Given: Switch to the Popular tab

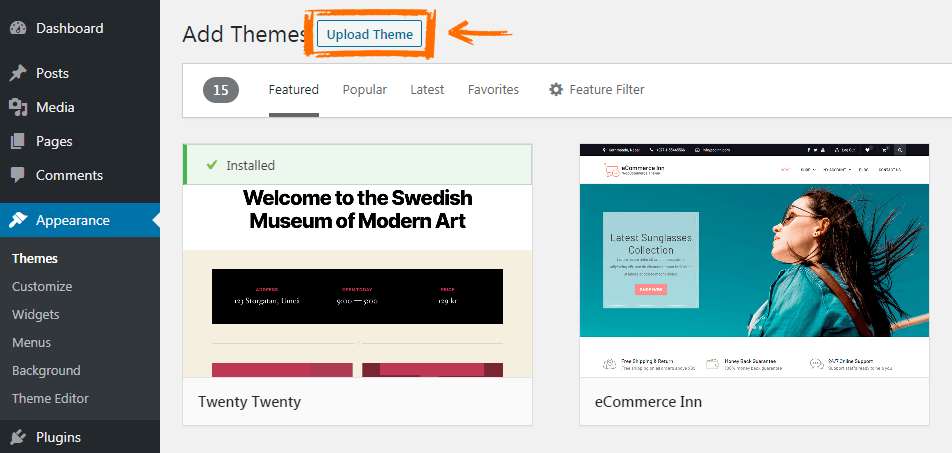Looking at the screenshot, I should (364, 90).
